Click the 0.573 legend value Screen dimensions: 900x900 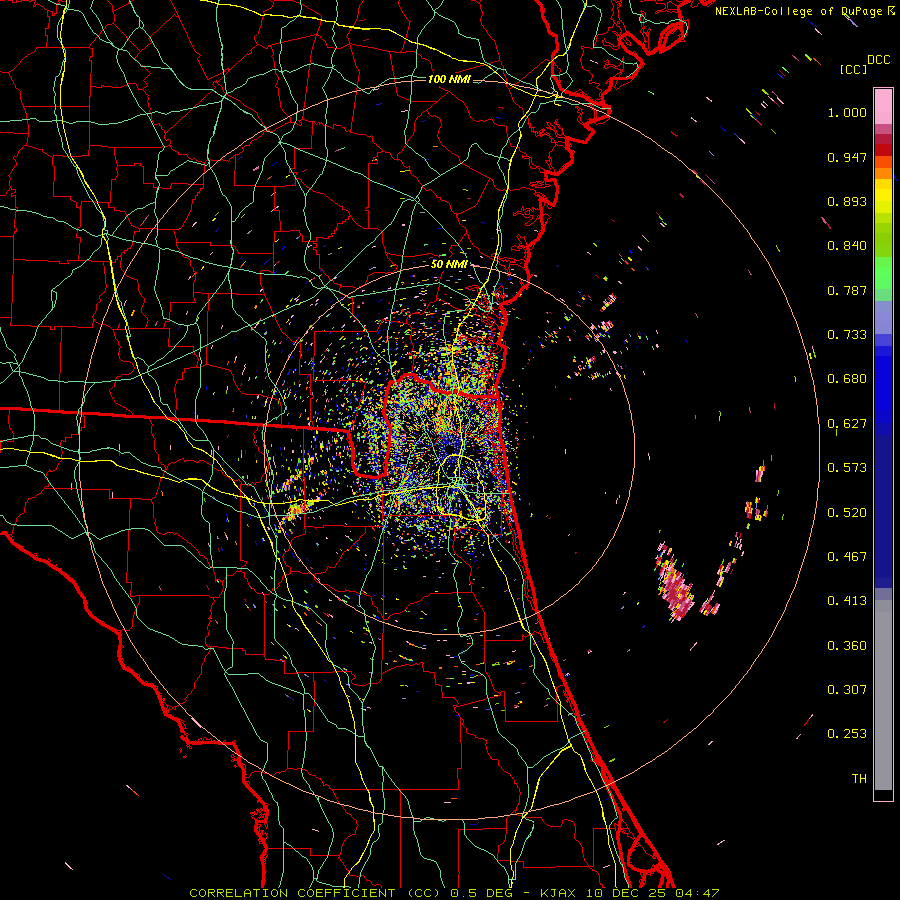[847, 468]
